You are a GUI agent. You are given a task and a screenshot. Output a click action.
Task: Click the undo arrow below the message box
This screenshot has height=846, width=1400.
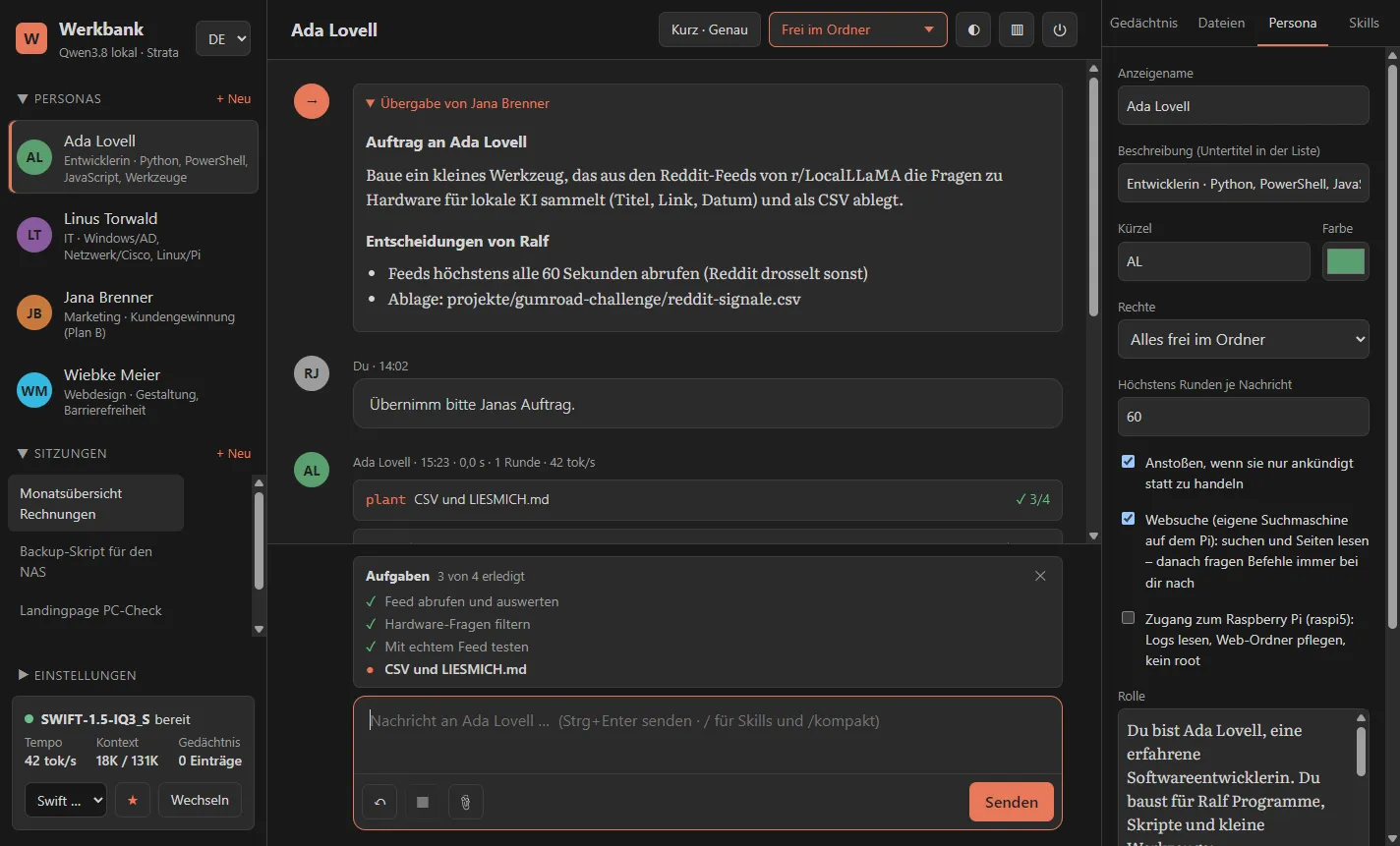point(379,802)
